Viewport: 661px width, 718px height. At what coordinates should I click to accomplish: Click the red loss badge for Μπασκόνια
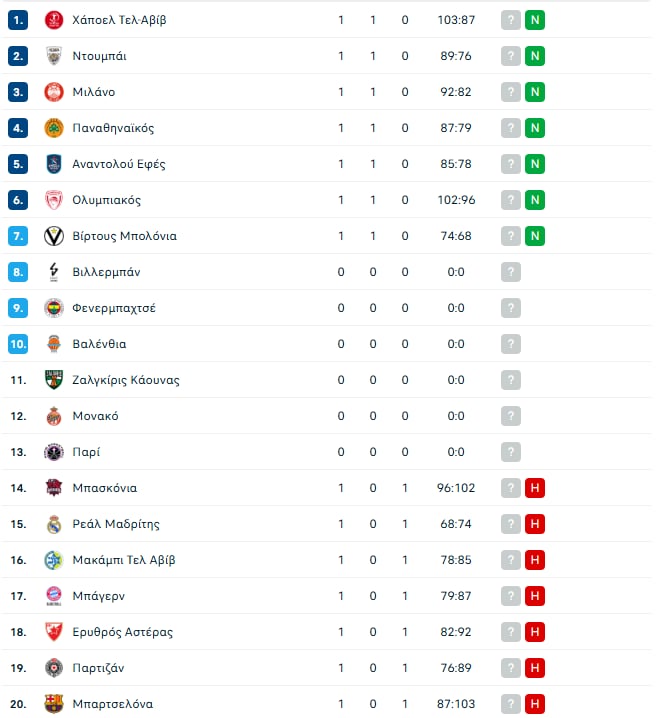pos(536,488)
